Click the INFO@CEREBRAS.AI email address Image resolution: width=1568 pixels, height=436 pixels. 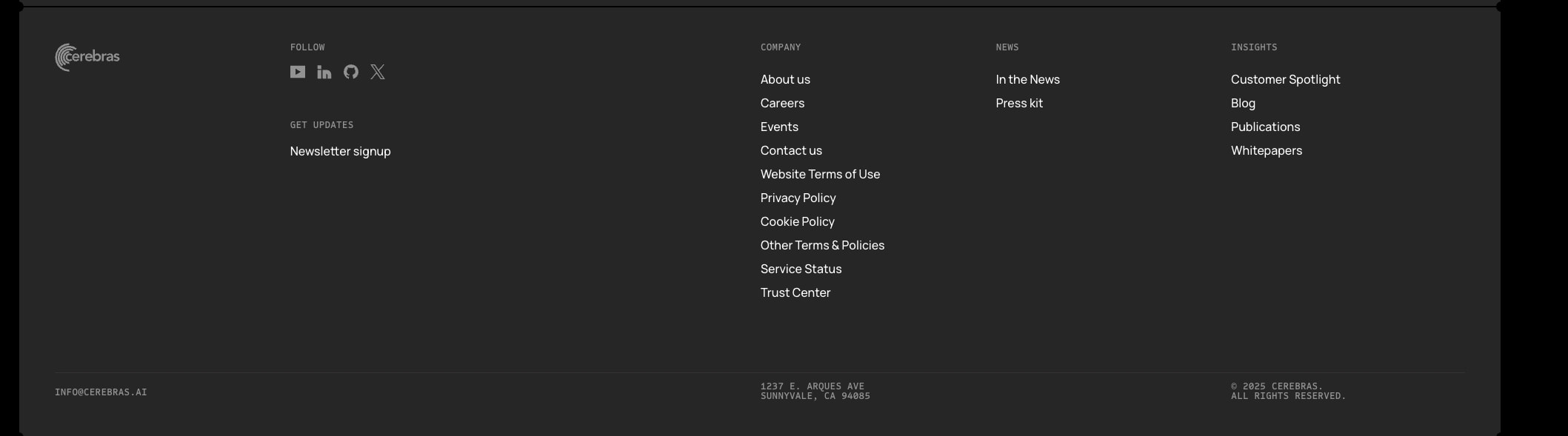point(101,392)
